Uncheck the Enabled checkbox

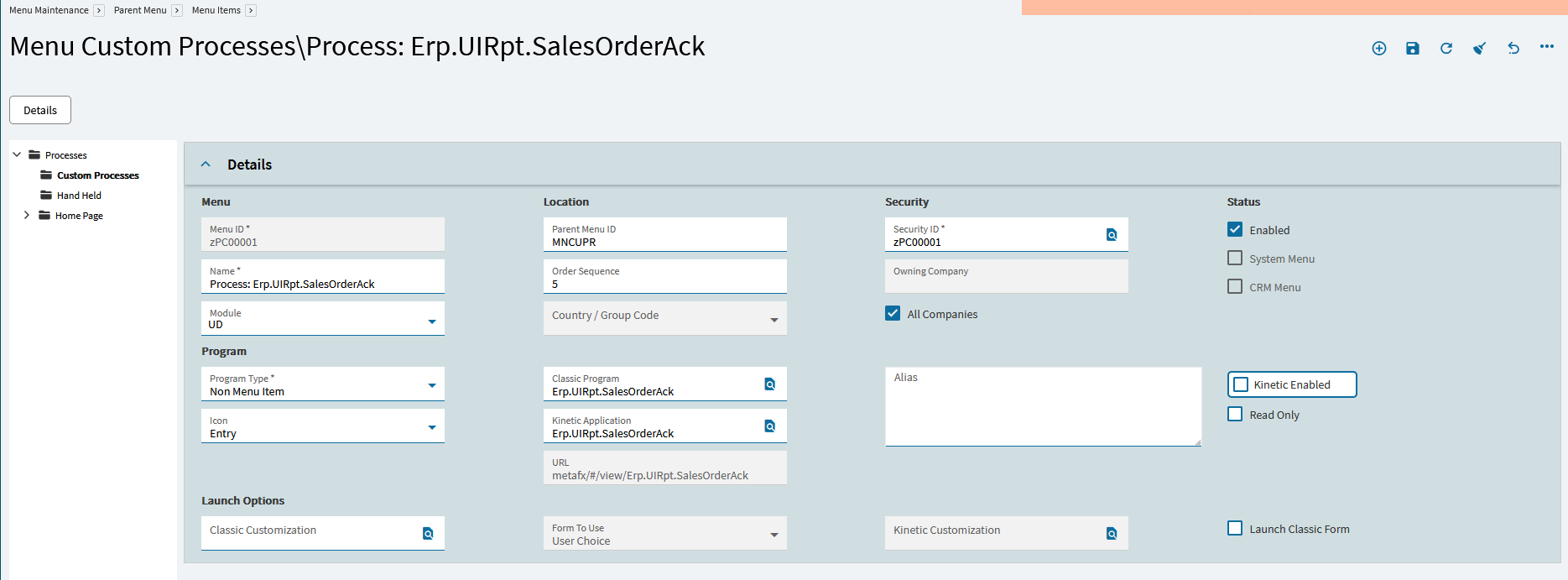(1235, 229)
